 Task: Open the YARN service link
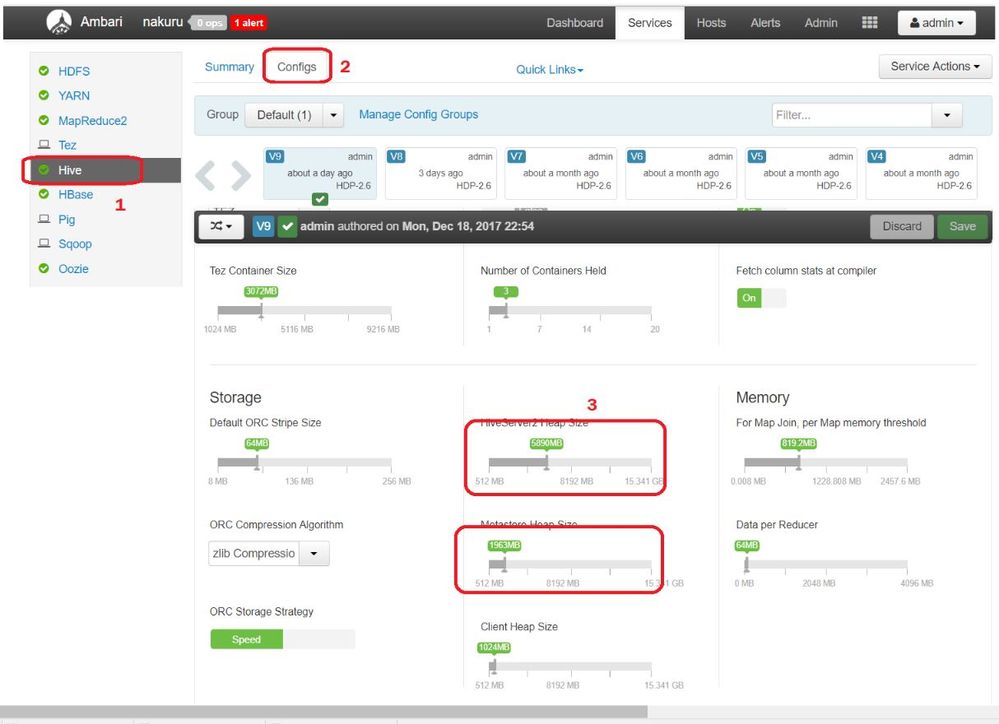pos(74,96)
